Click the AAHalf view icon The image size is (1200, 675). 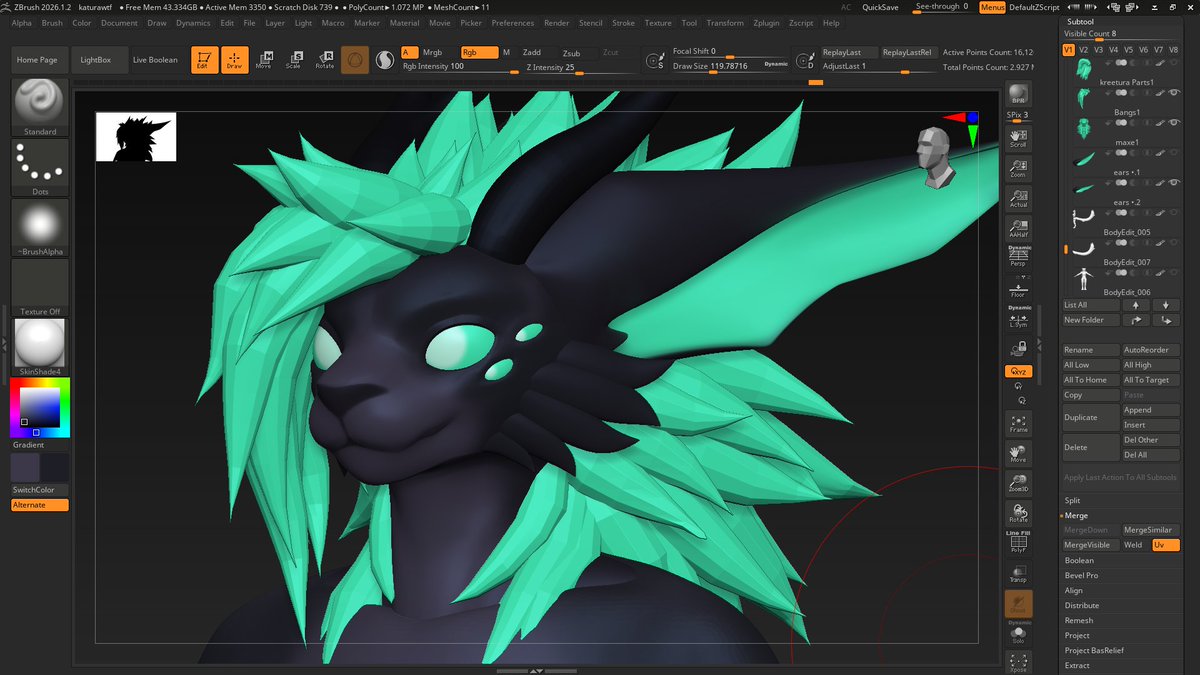coord(1018,227)
